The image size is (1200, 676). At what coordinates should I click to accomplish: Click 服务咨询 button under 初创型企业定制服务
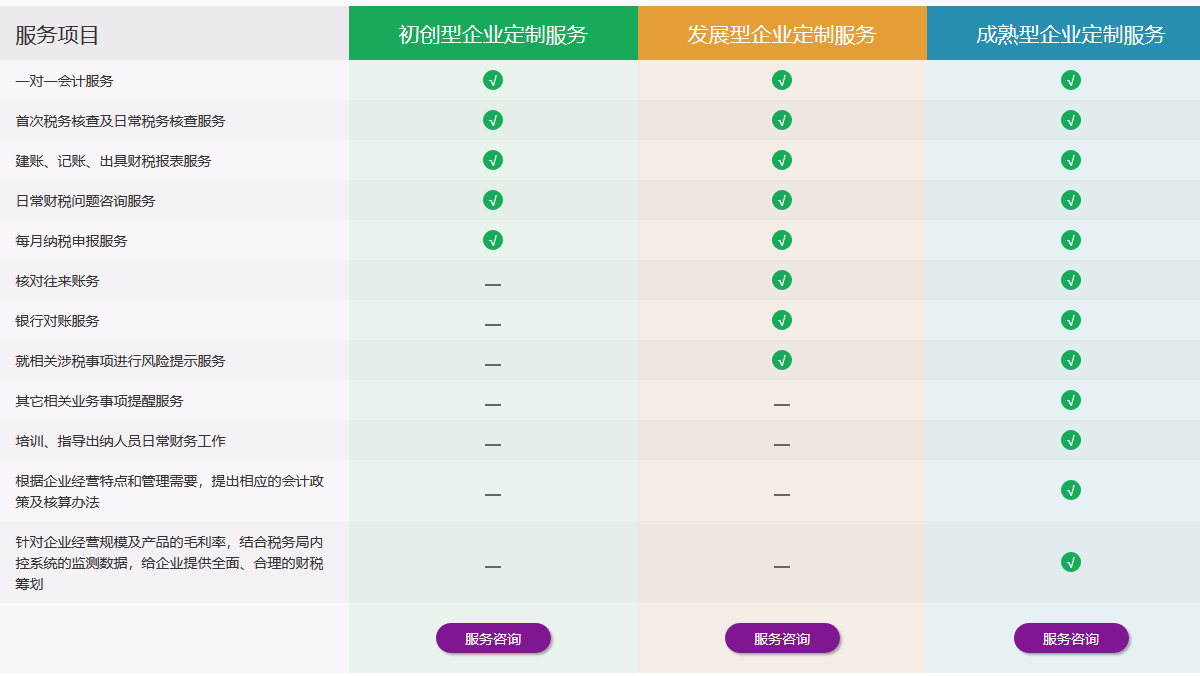493,638
